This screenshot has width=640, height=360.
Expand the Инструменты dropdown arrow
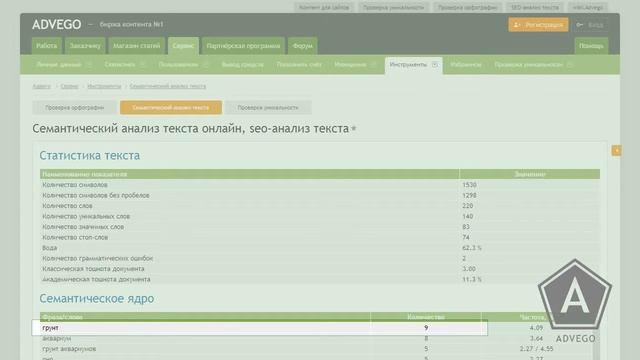tap(435, 64)
